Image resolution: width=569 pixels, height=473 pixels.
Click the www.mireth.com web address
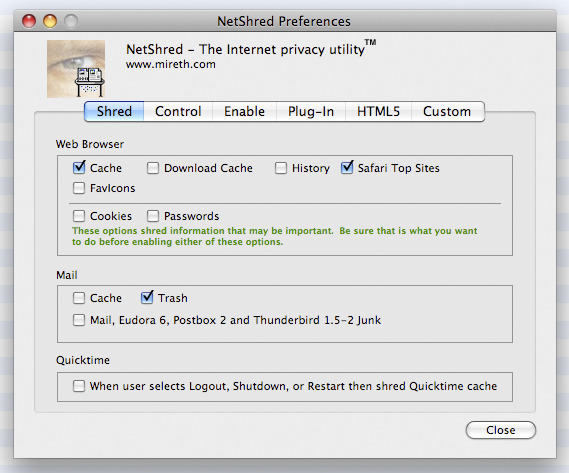point(171,64)
